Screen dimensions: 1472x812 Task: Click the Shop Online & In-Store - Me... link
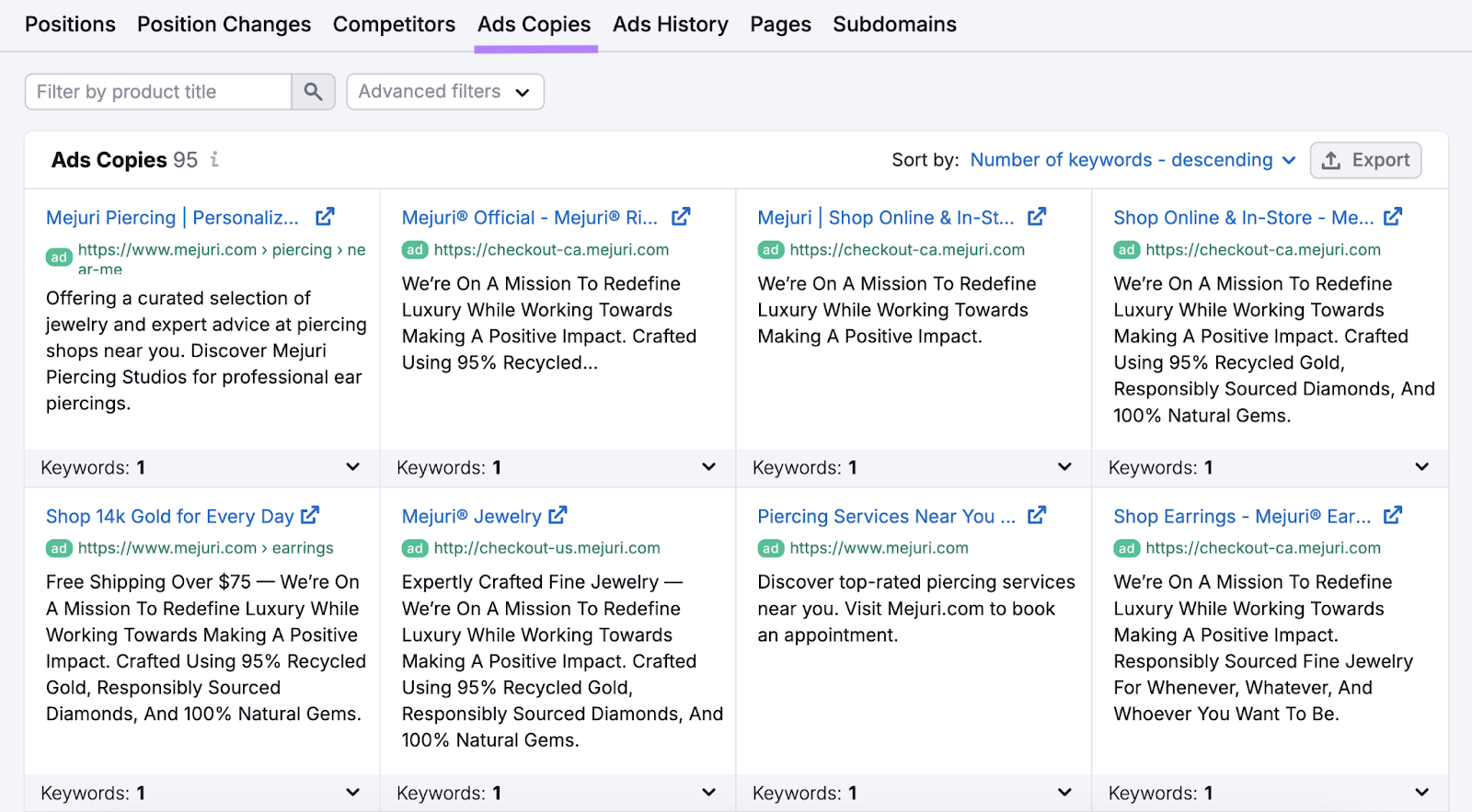[1244, 218]
